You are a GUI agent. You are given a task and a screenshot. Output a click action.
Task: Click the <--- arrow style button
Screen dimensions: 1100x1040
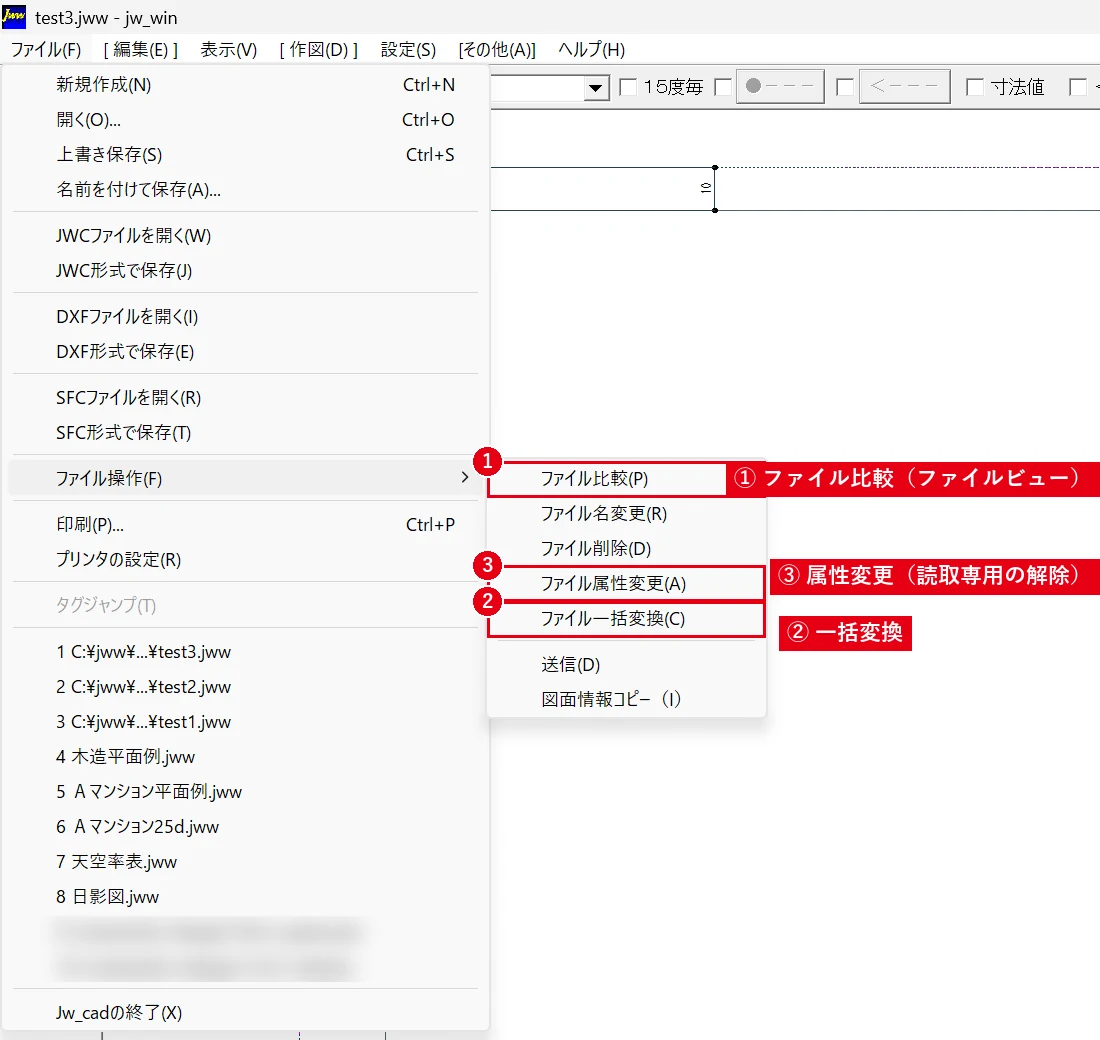click(x=905, y=86)
